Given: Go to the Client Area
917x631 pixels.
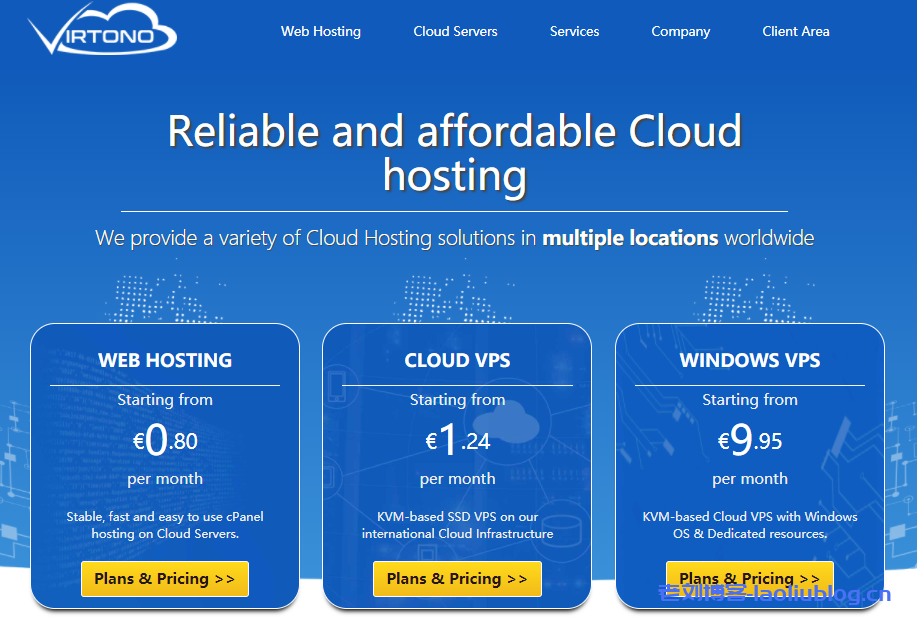Looking at the screenshot, I should [x=795, y=31].
